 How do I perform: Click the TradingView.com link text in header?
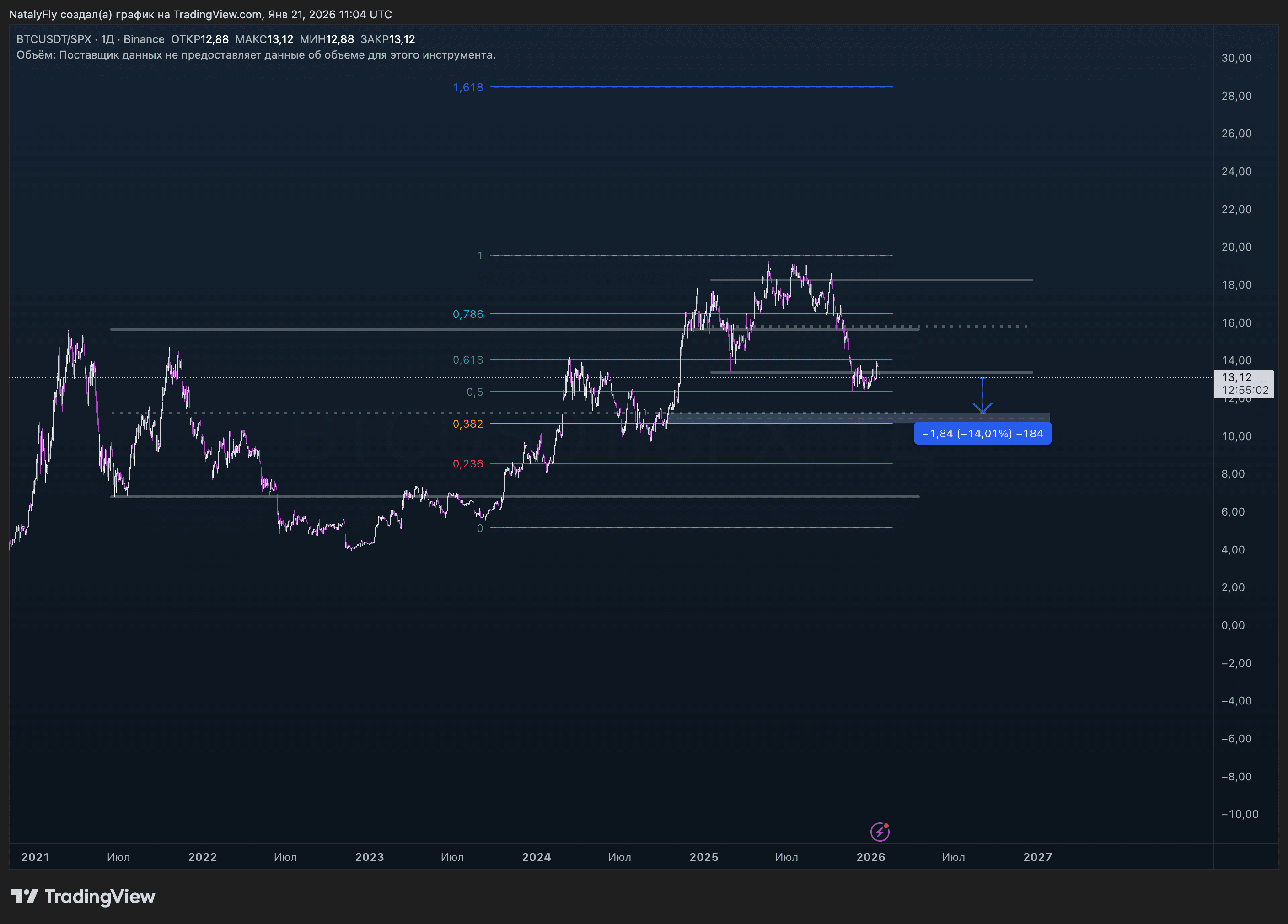(218, 14)
